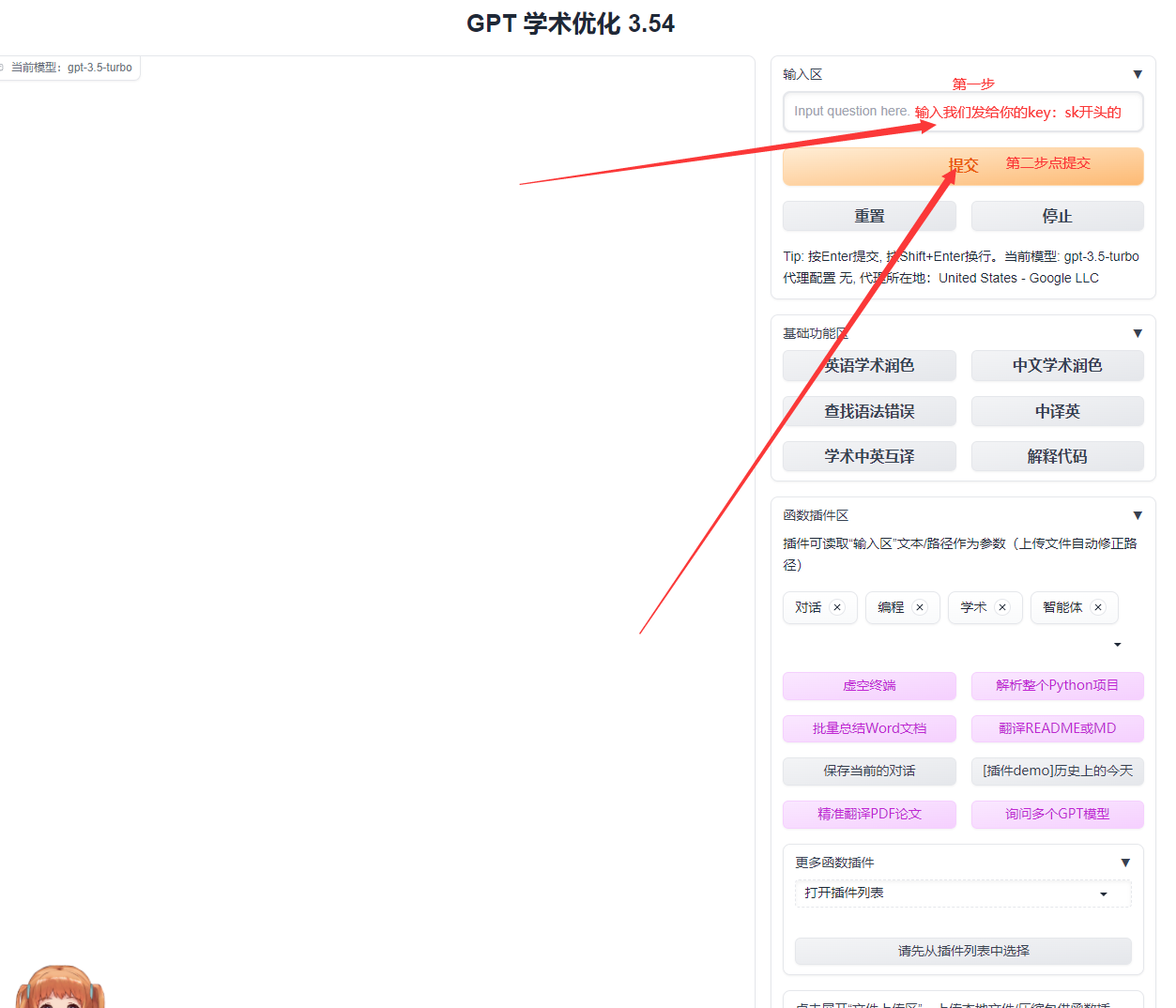
Task: Remove the 对话 tag with its x icon
Action: pyautogui.click(x=837, y=607)
